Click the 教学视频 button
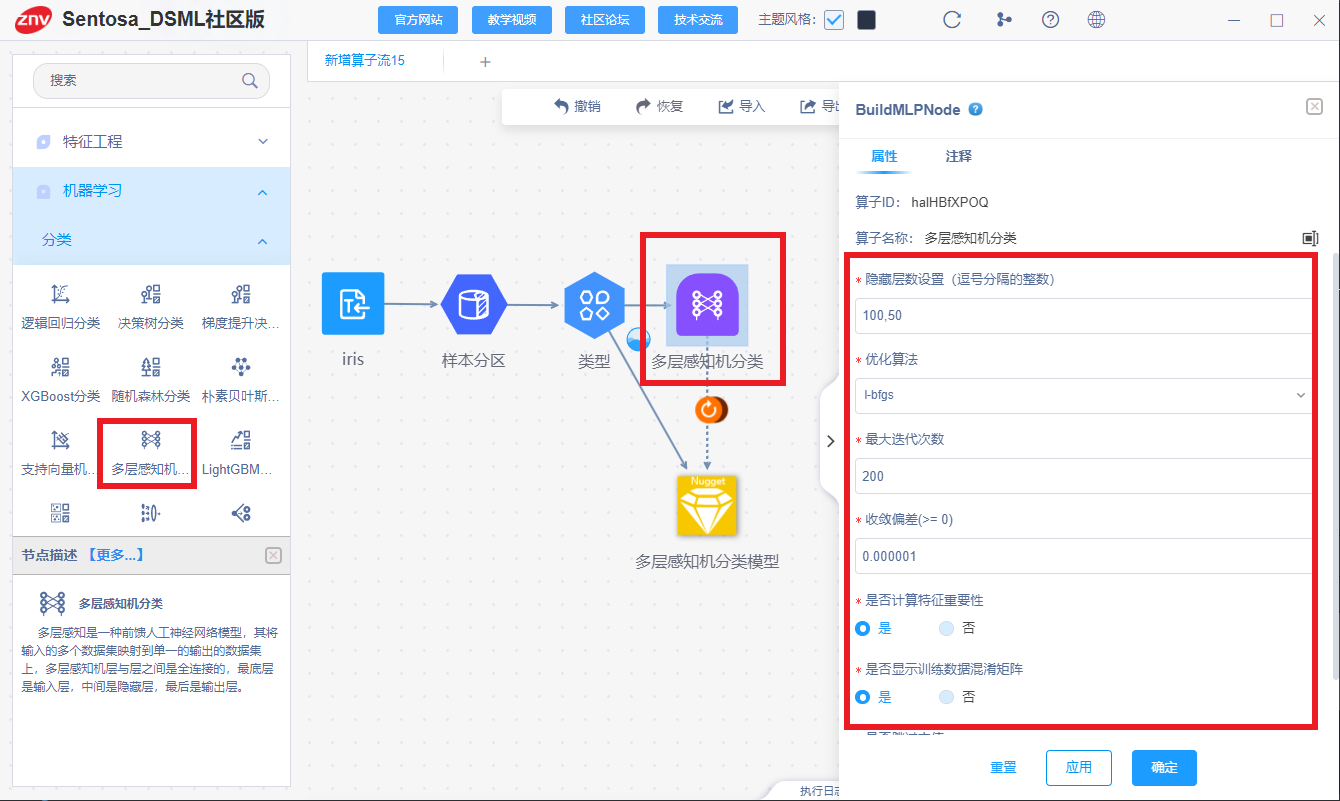The image size is (1340, 801). click(x=511, y=20)
